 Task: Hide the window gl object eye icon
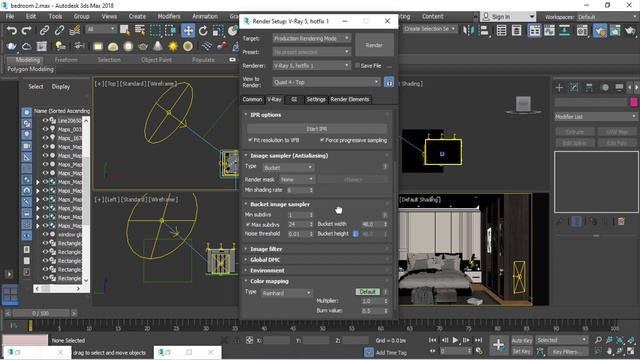[45, 234]
